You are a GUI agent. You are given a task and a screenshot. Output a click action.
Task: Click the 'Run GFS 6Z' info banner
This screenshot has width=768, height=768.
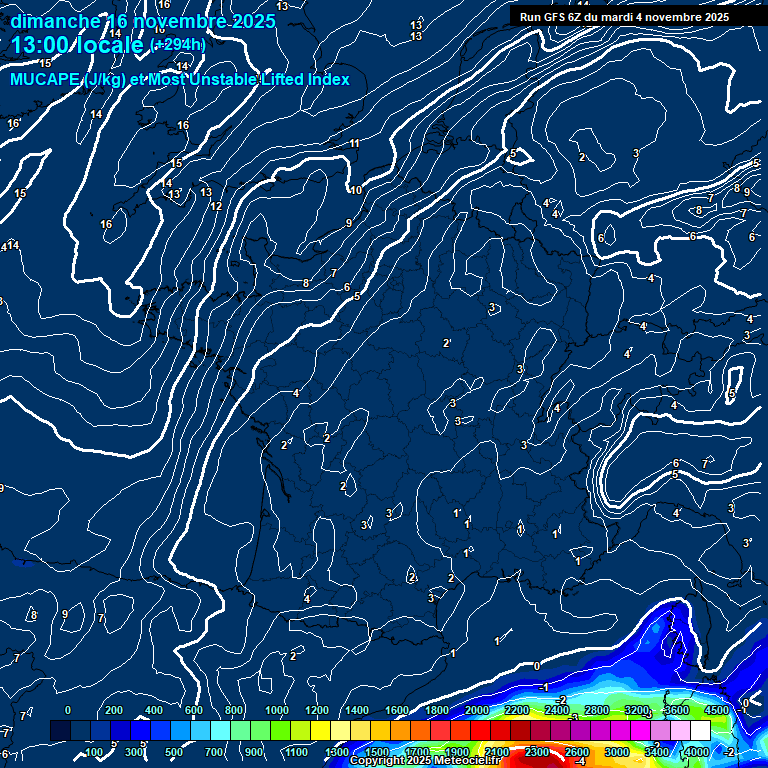click(x=624, y=17)
